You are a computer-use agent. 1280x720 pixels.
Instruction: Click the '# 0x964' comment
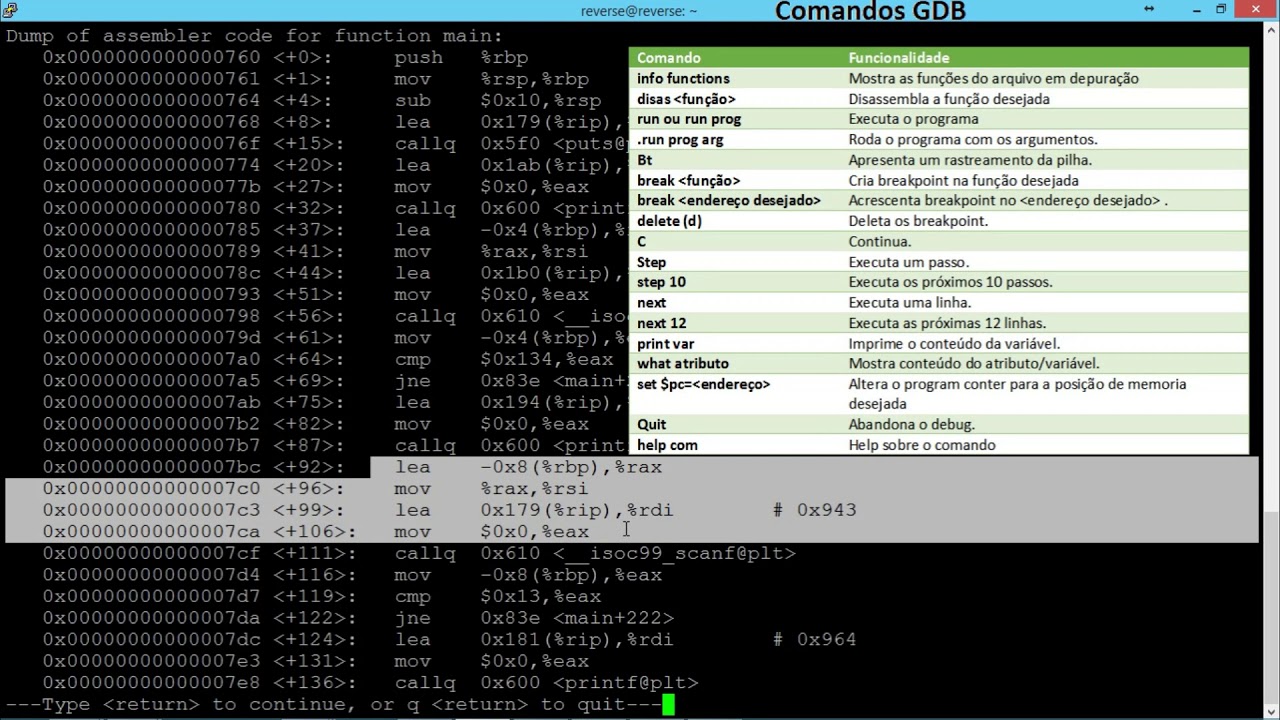coord(814,639)
